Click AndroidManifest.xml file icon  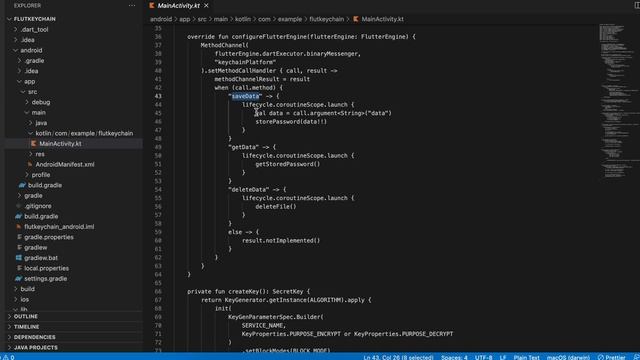[30, 164]
